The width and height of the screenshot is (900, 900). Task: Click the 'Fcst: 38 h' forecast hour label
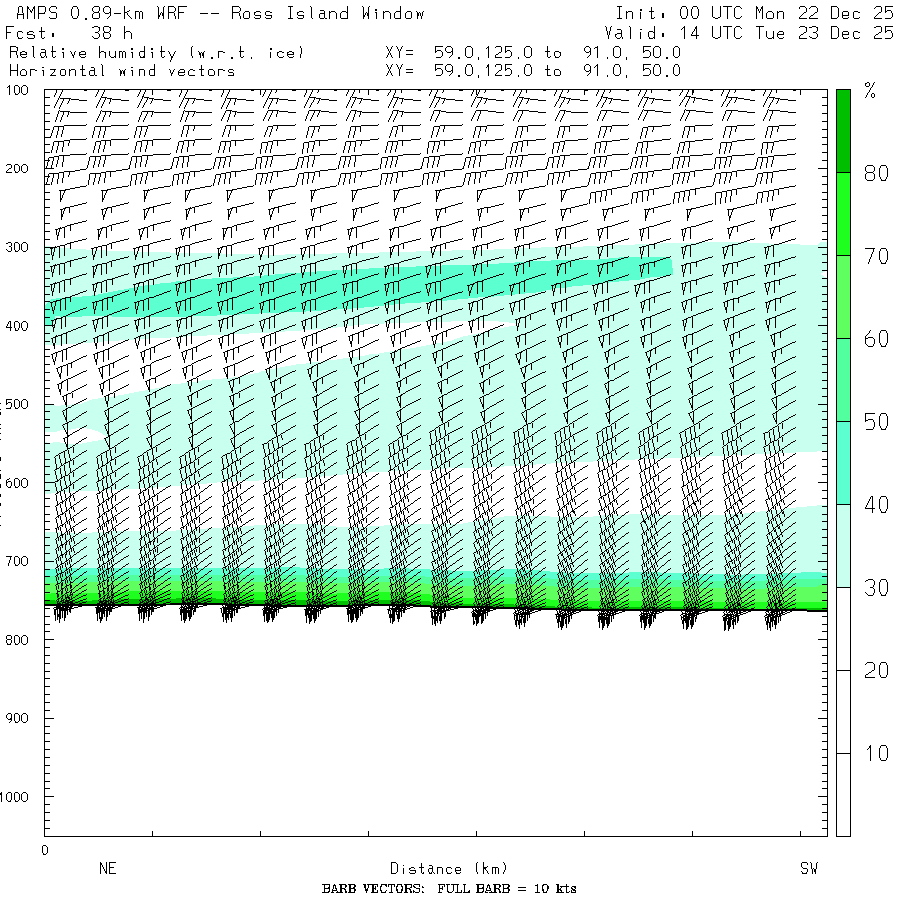(x=69, y=33)
